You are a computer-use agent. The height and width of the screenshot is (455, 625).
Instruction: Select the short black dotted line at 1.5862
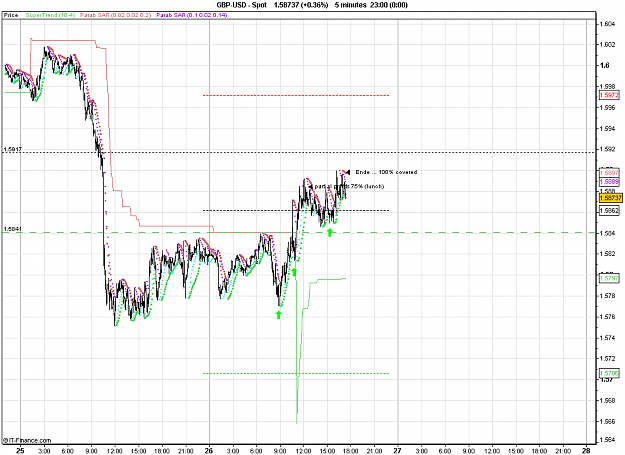tap(296, 210)
